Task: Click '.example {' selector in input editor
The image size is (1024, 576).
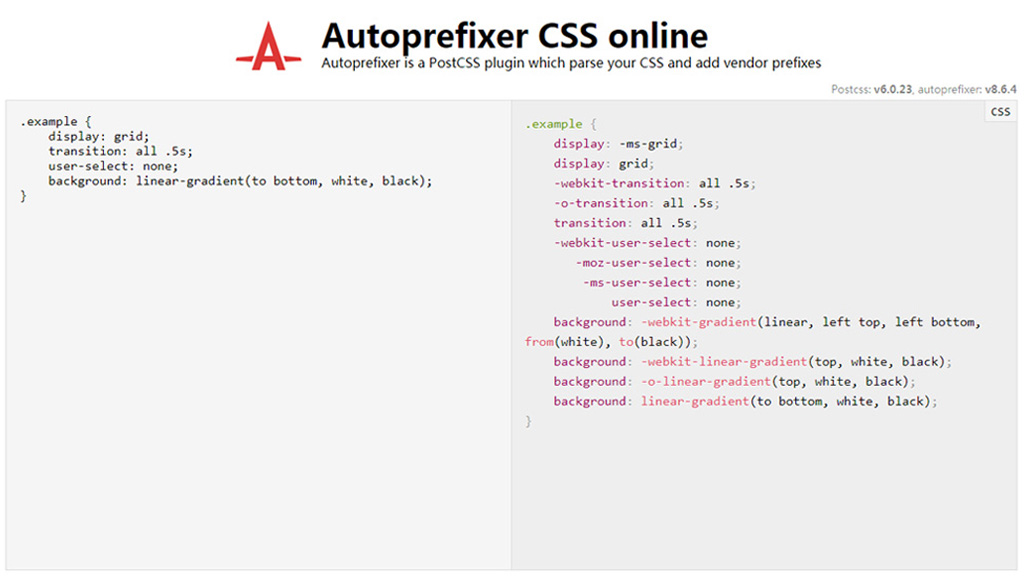Action: [x=56, y=121]
